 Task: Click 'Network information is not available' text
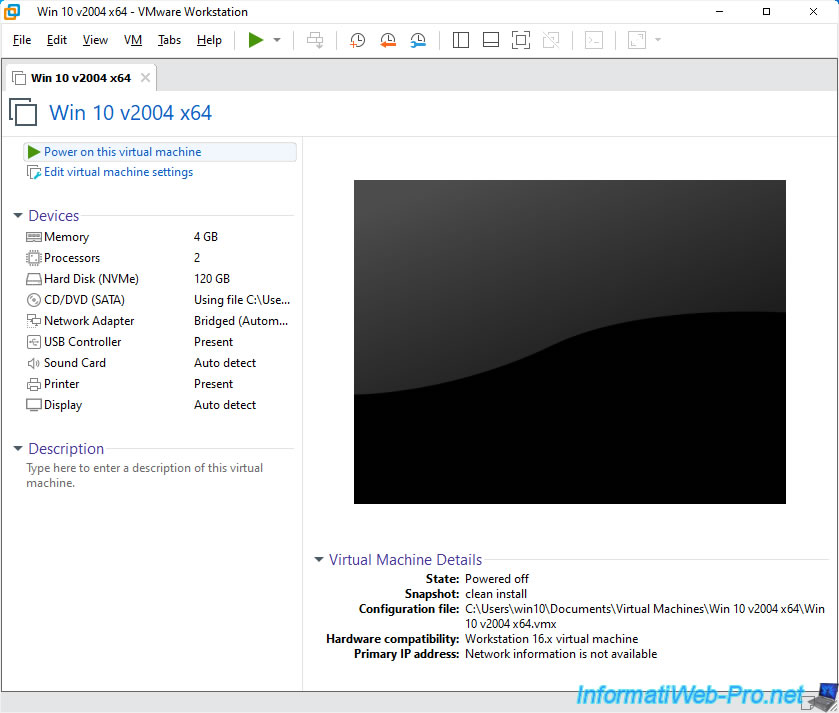[561, 654]
